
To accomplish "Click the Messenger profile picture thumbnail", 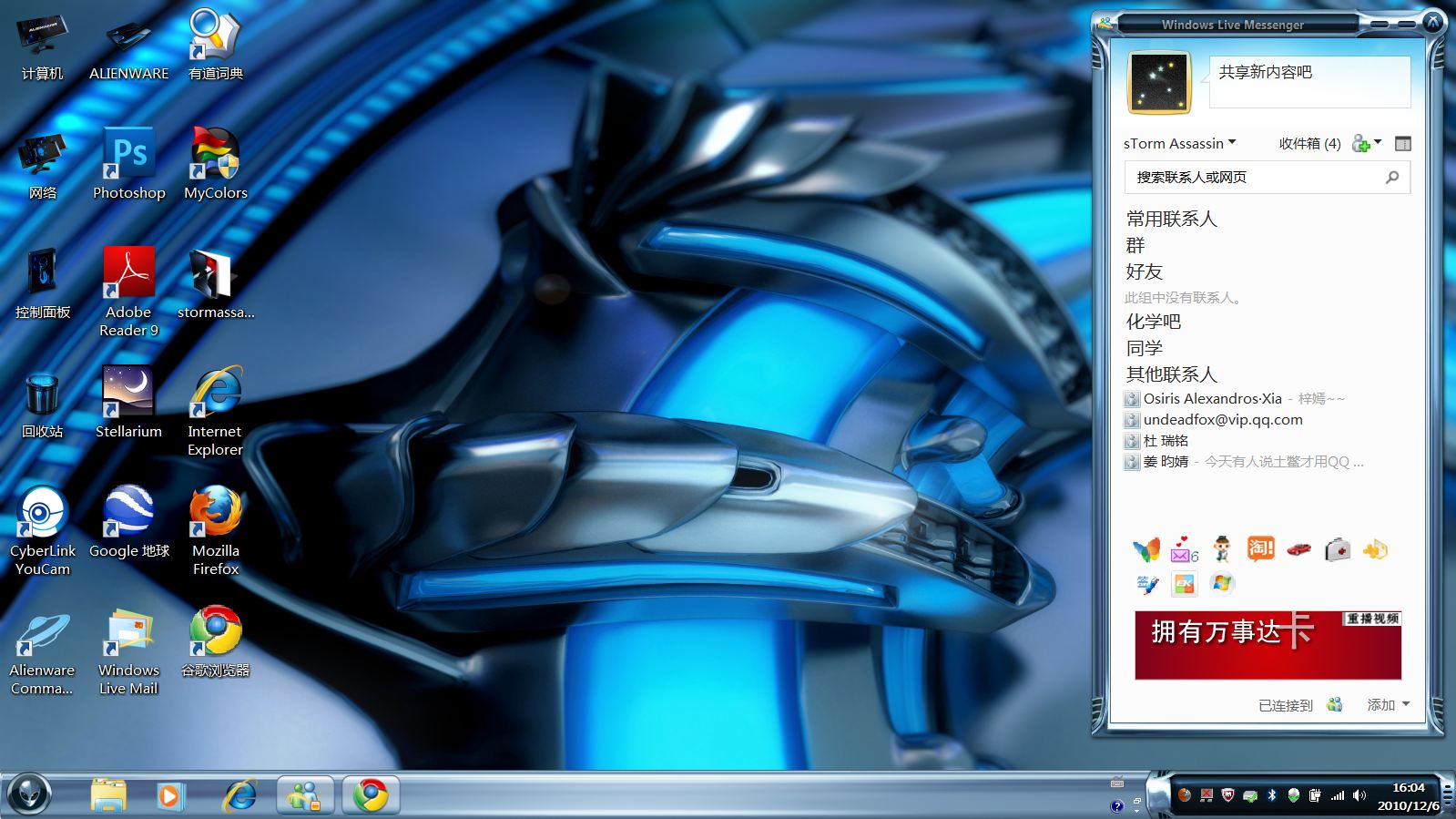I will (1159, 82).
